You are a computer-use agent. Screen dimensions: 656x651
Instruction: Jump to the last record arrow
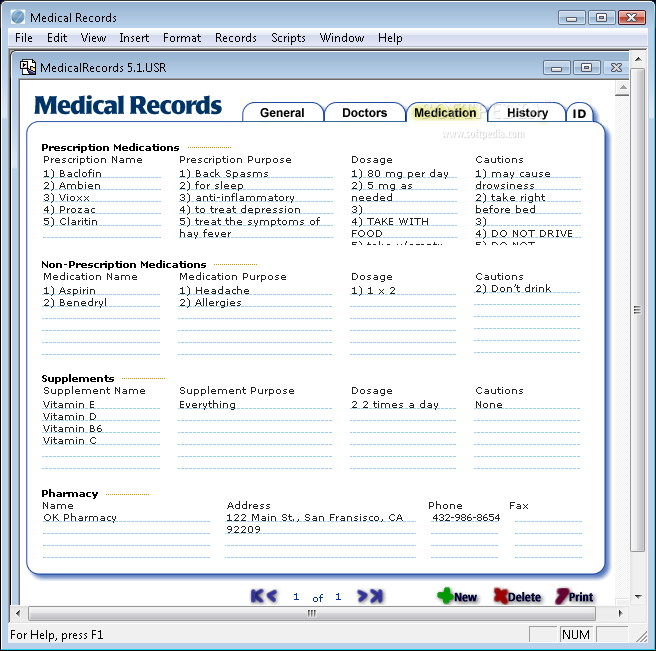[377, 596]
